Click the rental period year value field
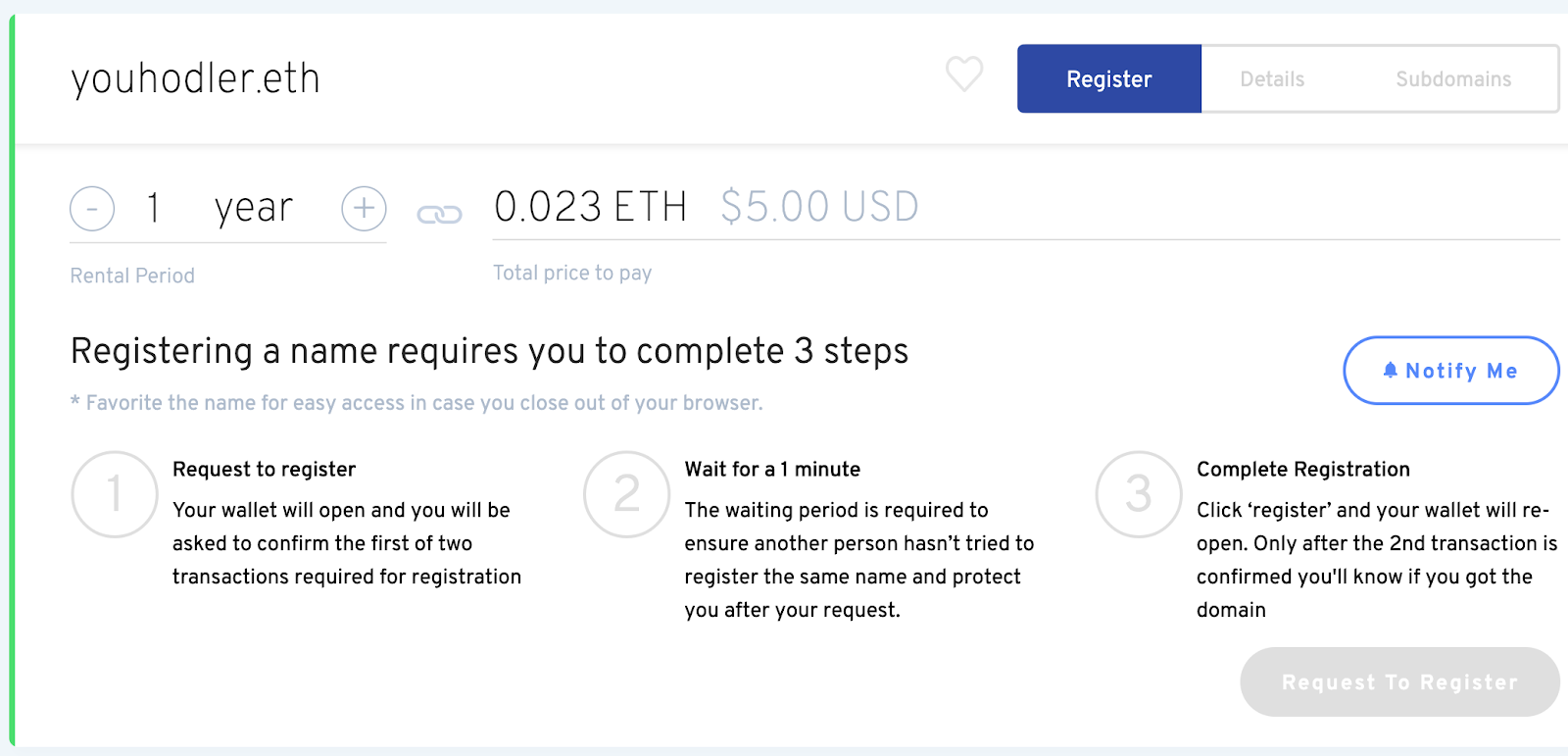The height and width of the screenshot is (756, 1568). (x=227, y=208)
